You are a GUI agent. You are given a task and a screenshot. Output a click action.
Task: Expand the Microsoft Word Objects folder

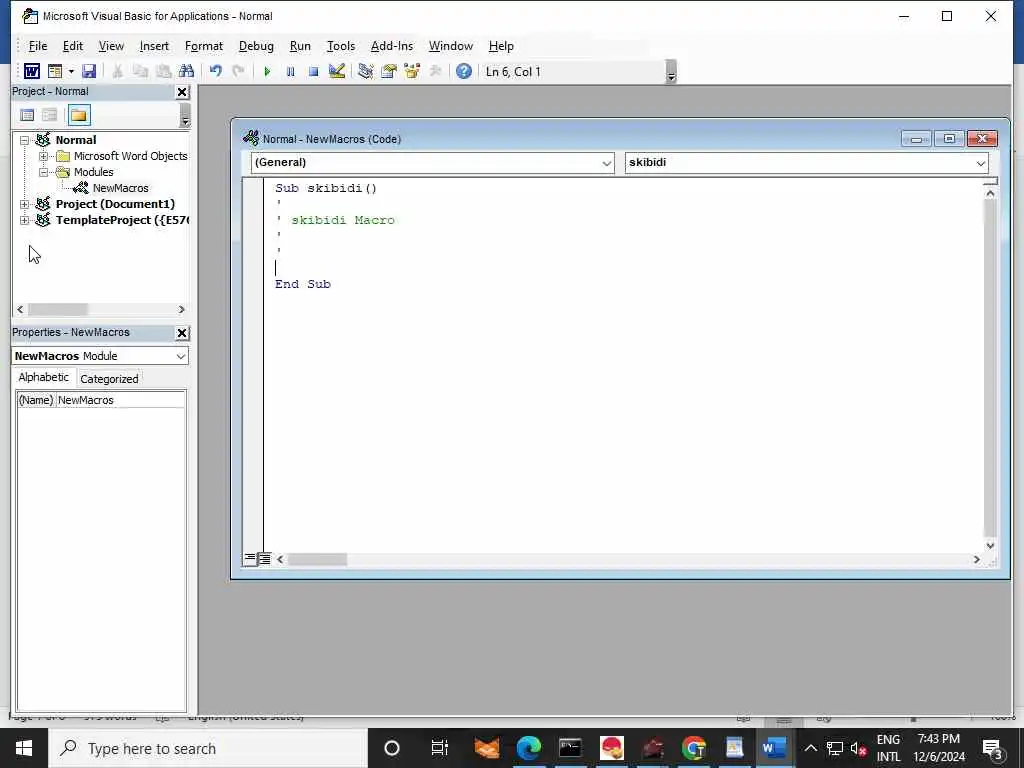pyautogui.click(x=43, y=156)
